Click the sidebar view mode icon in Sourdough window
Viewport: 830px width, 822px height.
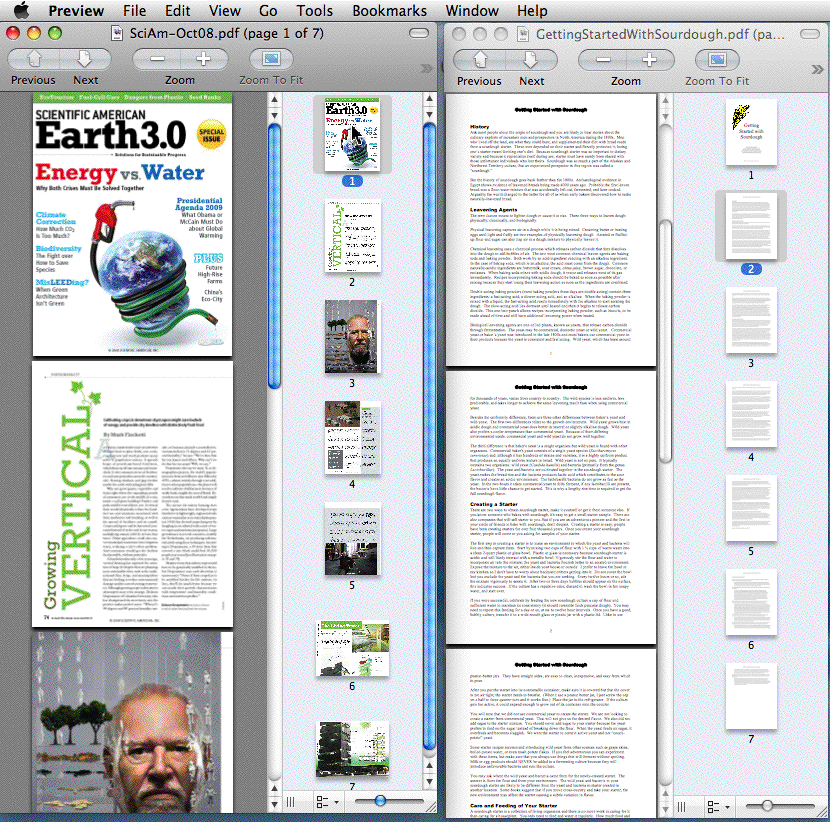pos(683,807)
